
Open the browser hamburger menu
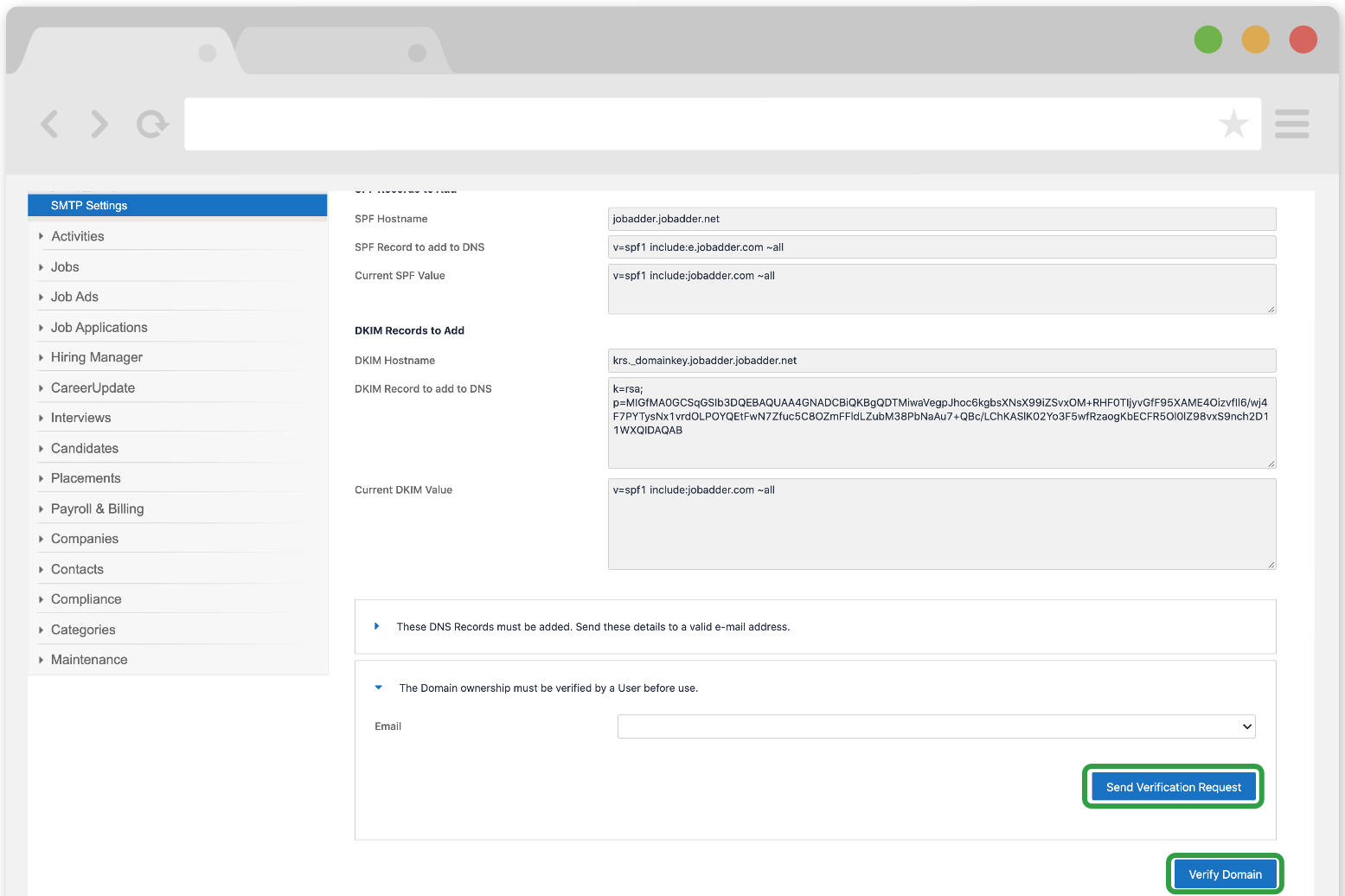pos(1291,124)
